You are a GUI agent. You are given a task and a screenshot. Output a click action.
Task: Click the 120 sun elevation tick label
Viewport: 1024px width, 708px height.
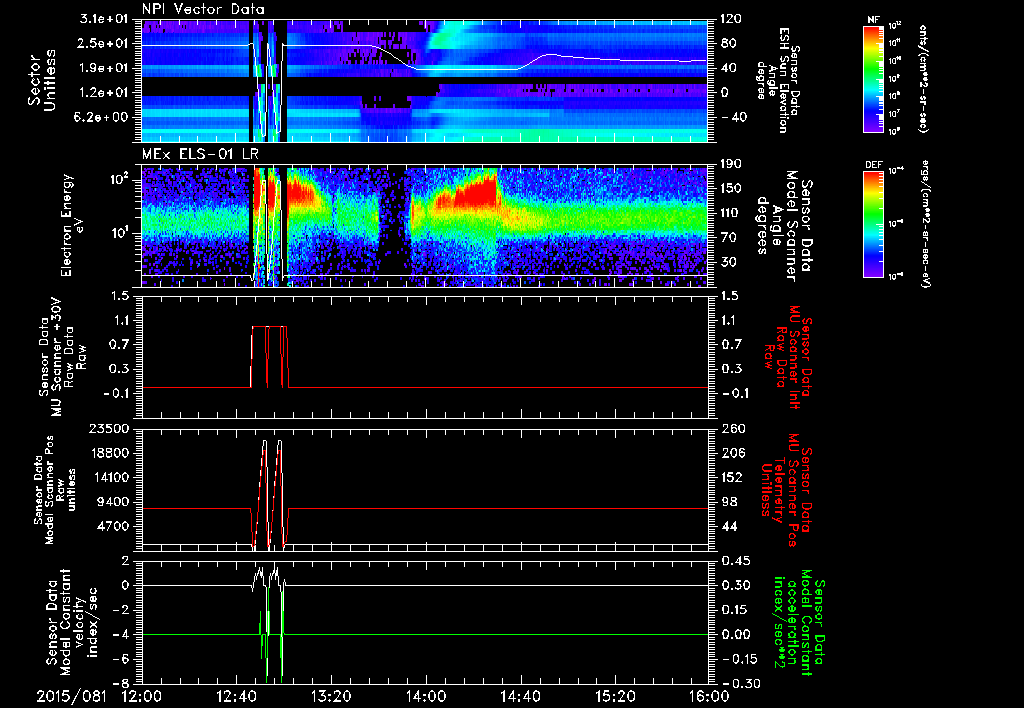[730, 19]
